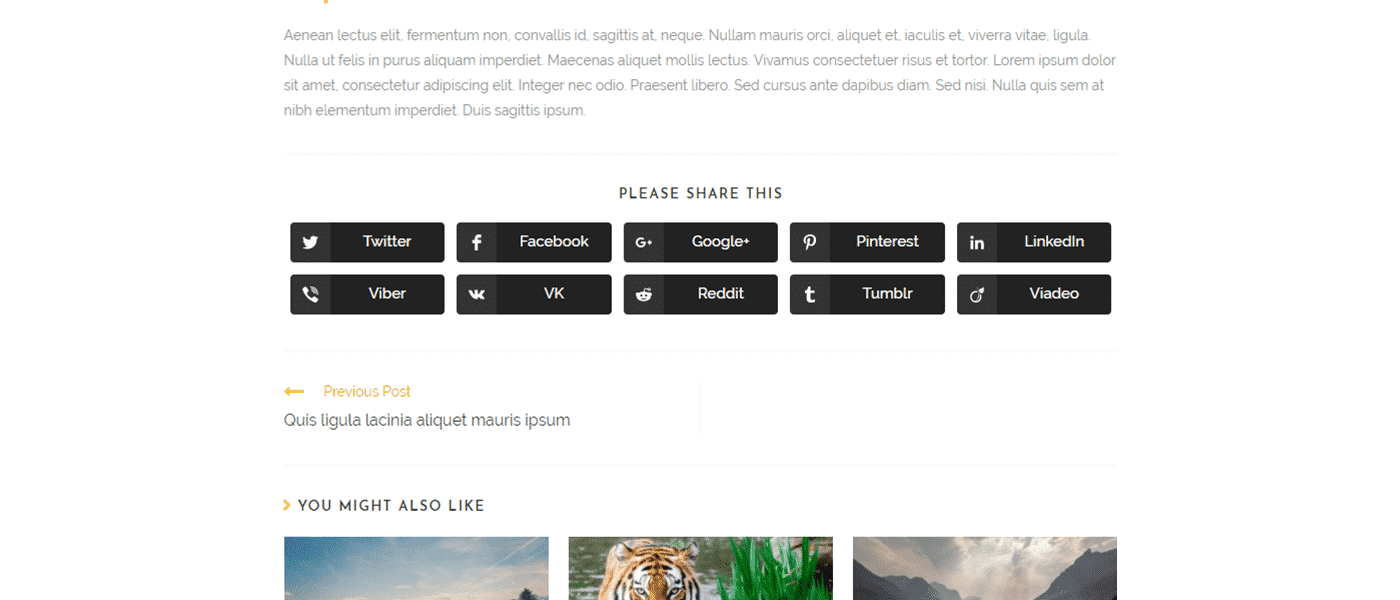Share this post on Twitter
1400x600 pixels.
(x=367, y=242)
